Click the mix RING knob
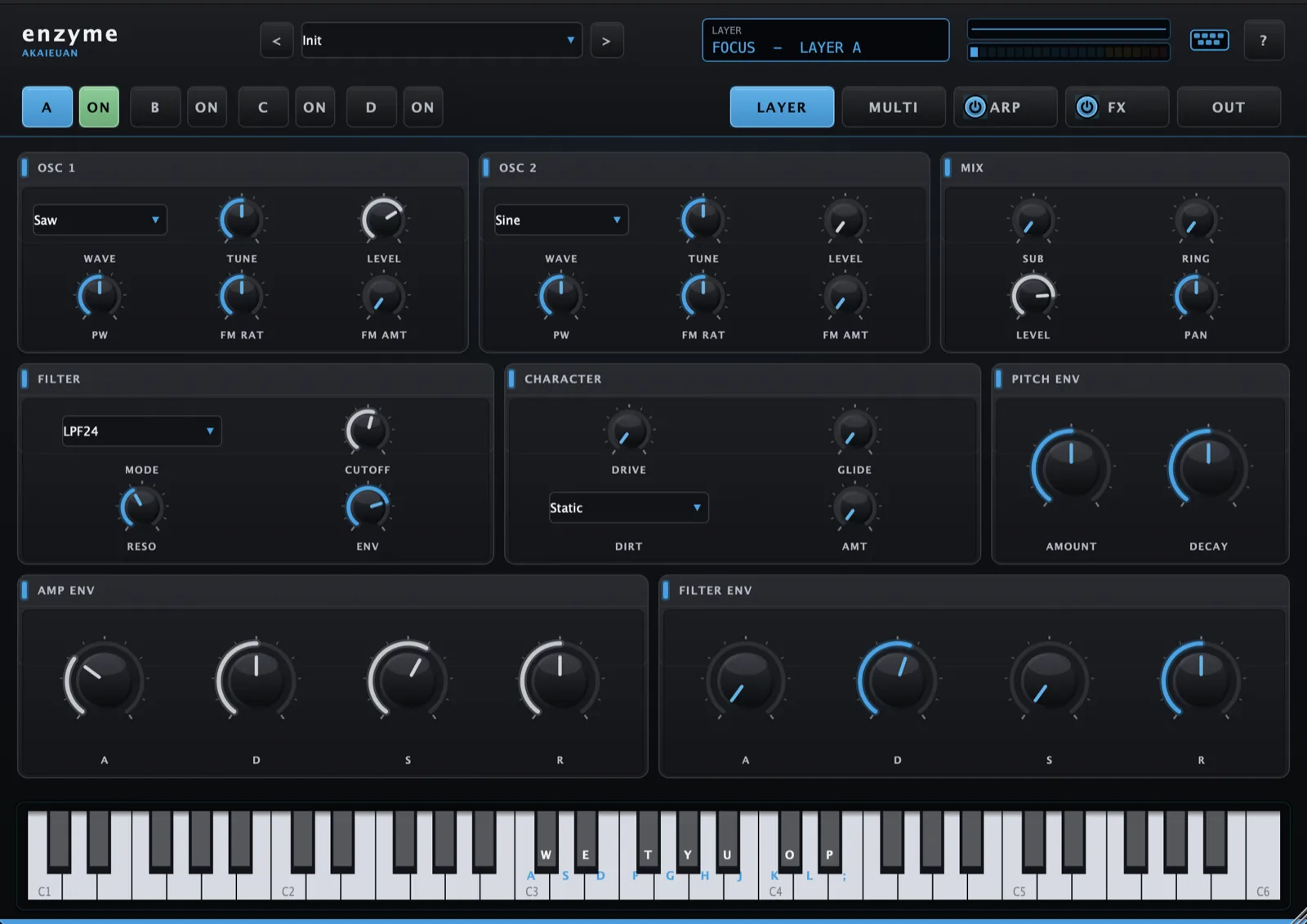 point(1196,219)
